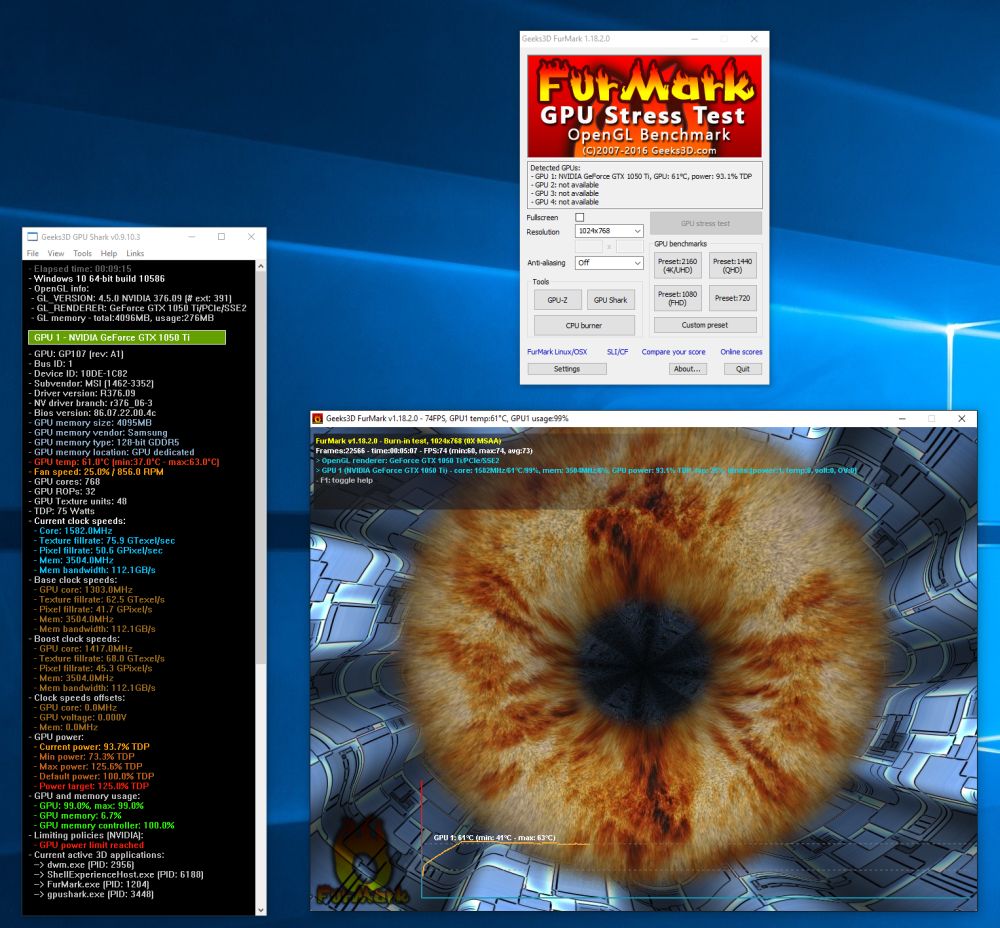The width and height of the screenshot is (1000, 928).
Task: Click the 'F1: toggle help' text in burn-in window
Action: pos(346,480)
